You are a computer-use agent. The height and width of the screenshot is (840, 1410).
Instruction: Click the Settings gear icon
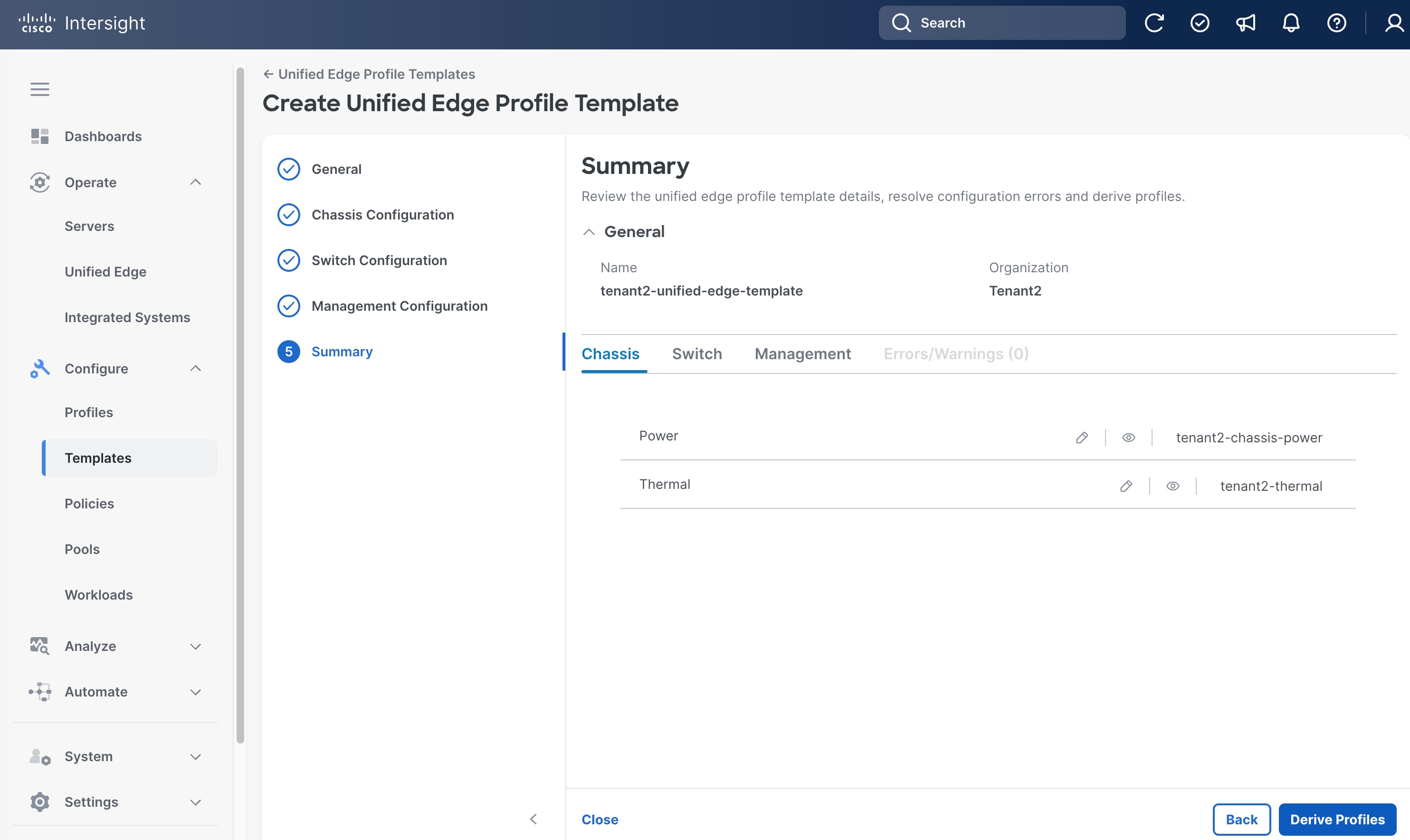[x=39, y=802]
